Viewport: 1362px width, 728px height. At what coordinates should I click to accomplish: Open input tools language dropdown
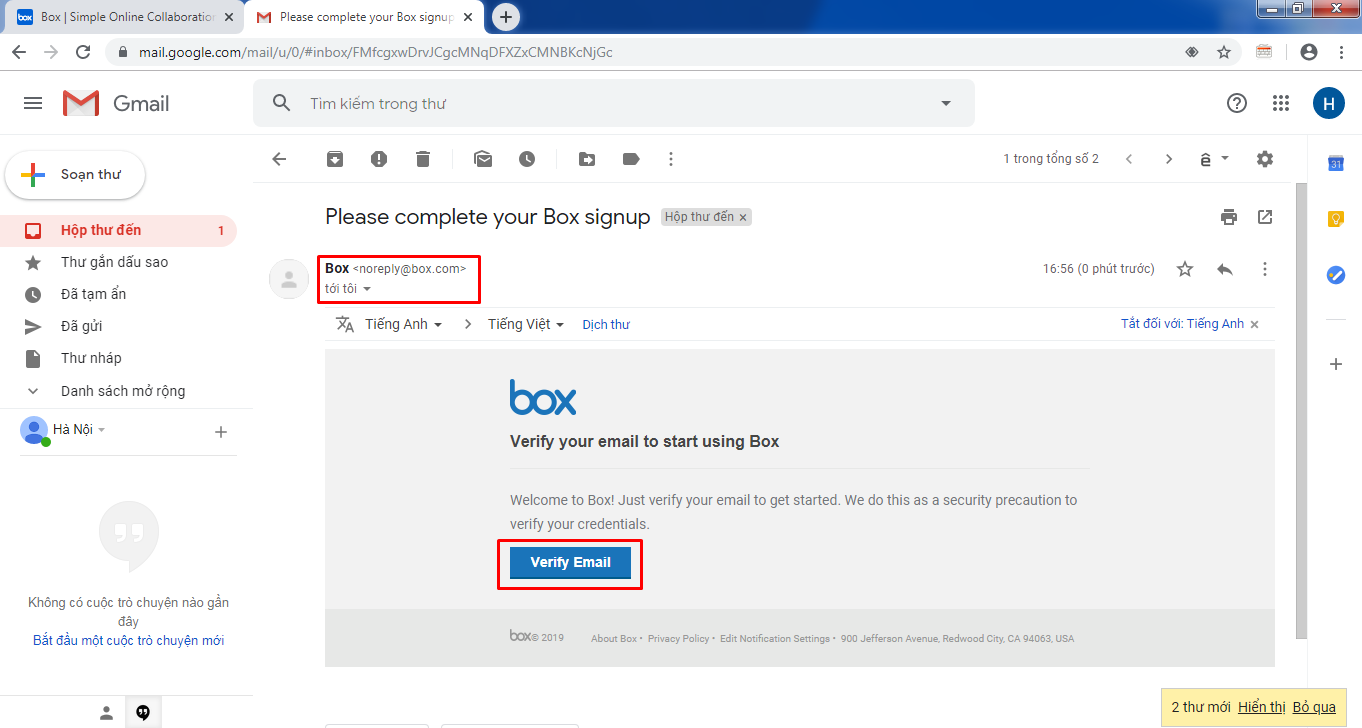[x=1214, y=159]
